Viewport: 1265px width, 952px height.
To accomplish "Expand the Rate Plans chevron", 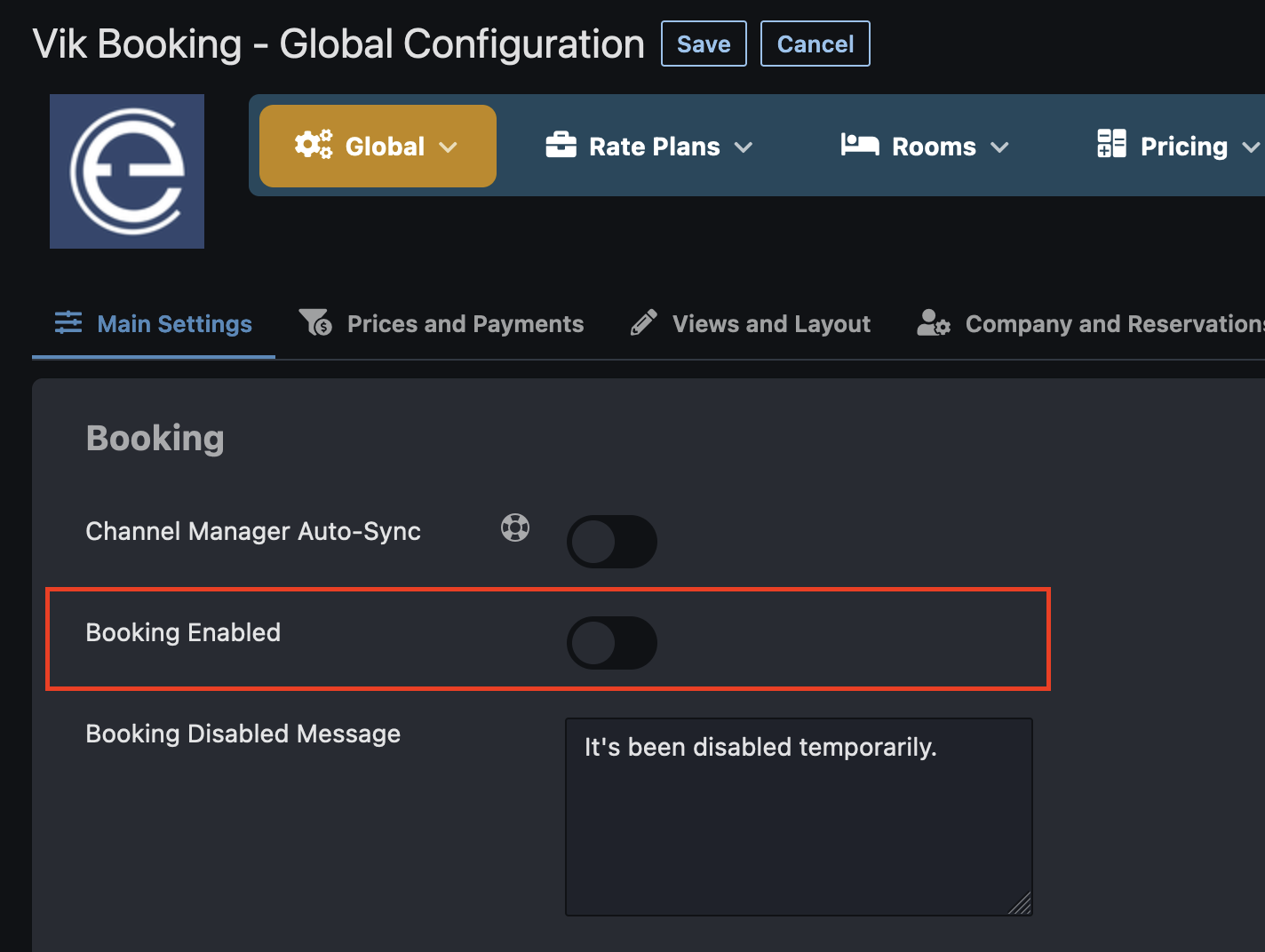I will pyautogui.click(x=744, y=147).
